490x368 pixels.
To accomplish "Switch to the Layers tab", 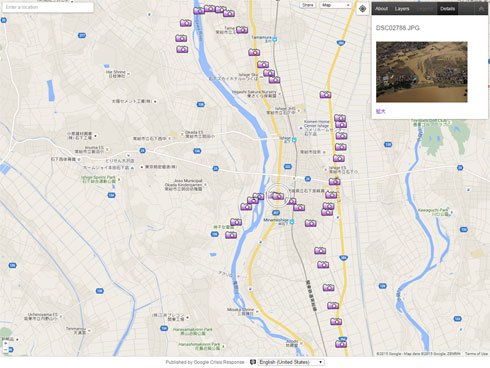I will point(402,9).
